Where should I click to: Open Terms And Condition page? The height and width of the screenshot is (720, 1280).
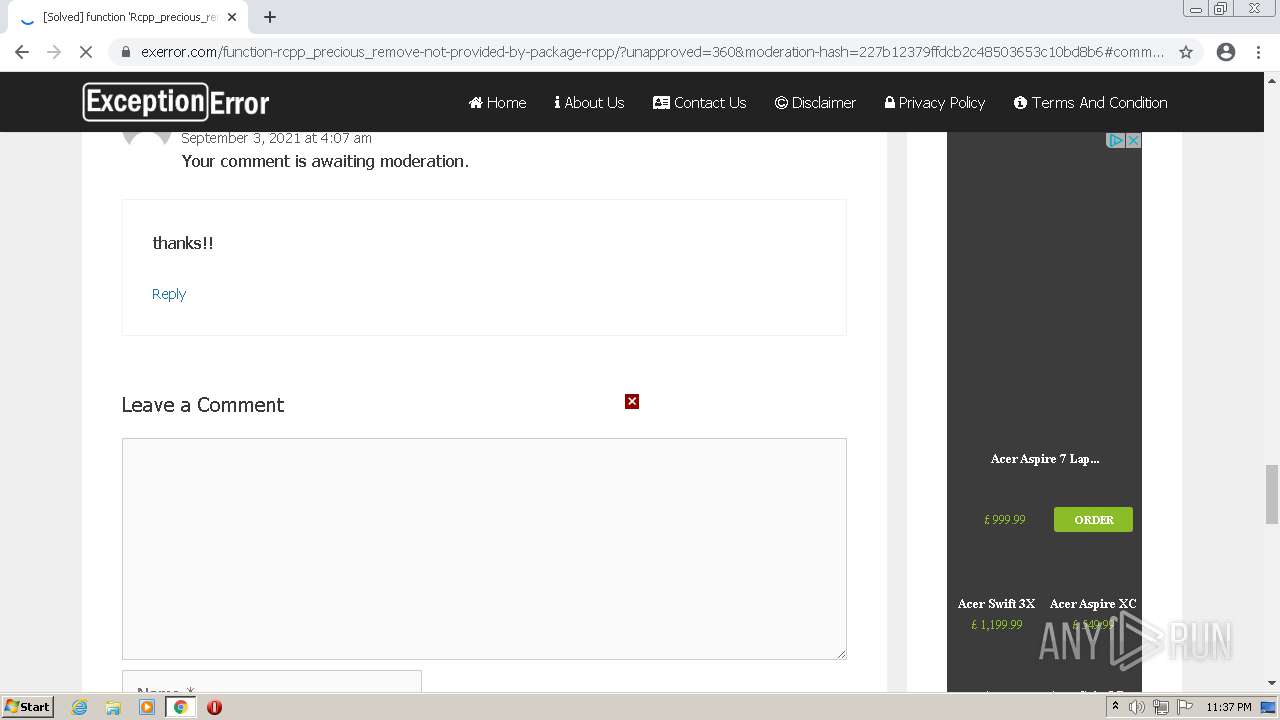pyautogui.click(x=1090, y=102)
